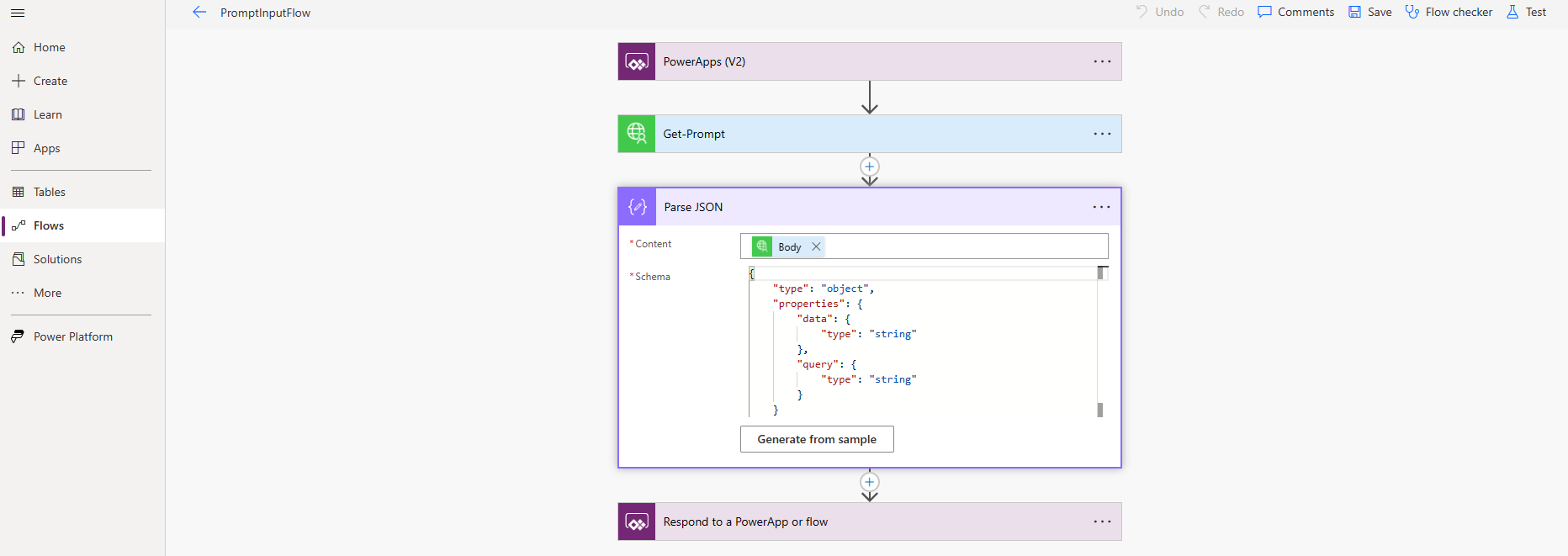Expand the PowerApps (V2) step
1568x556 pixels.
pos(870,61)
